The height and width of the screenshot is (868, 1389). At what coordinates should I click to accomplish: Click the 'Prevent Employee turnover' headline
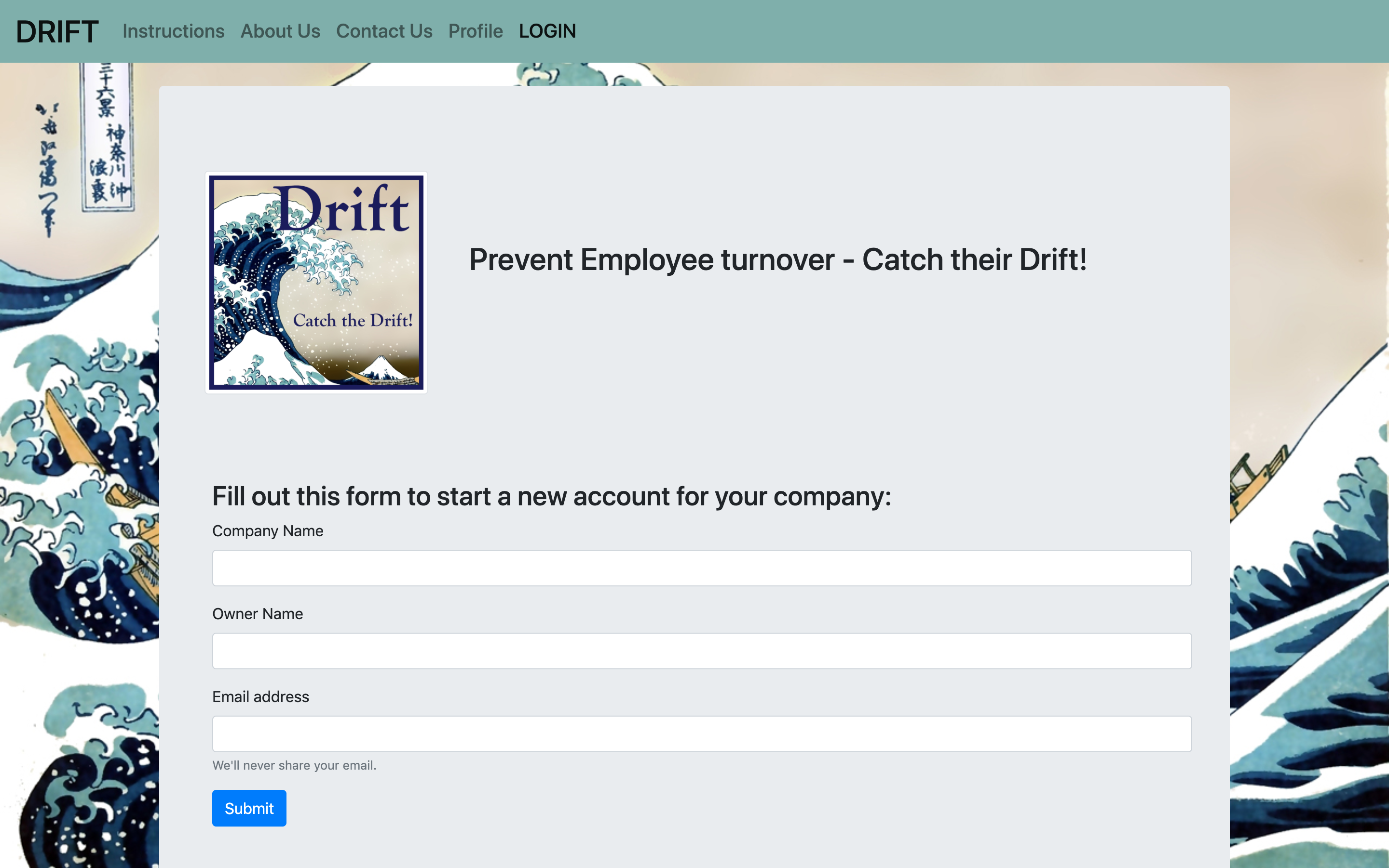(778, 259)
